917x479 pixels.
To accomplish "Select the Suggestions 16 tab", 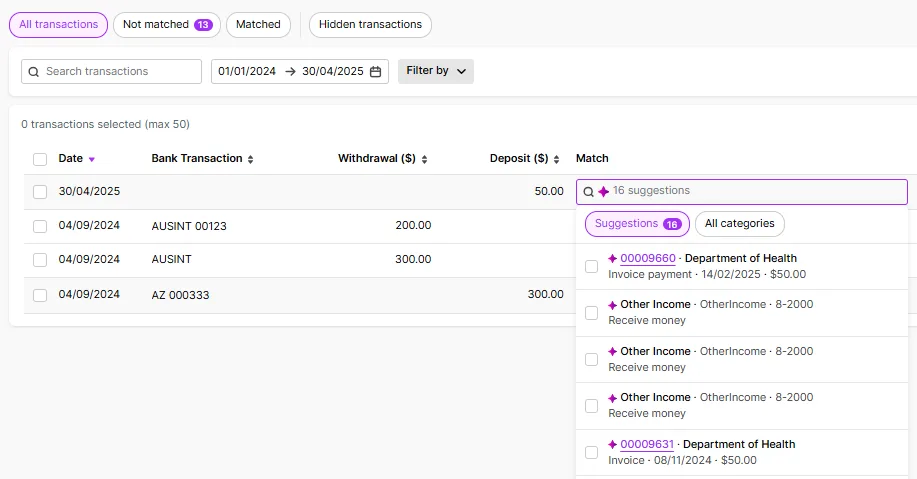I will (x=637, y=224).
